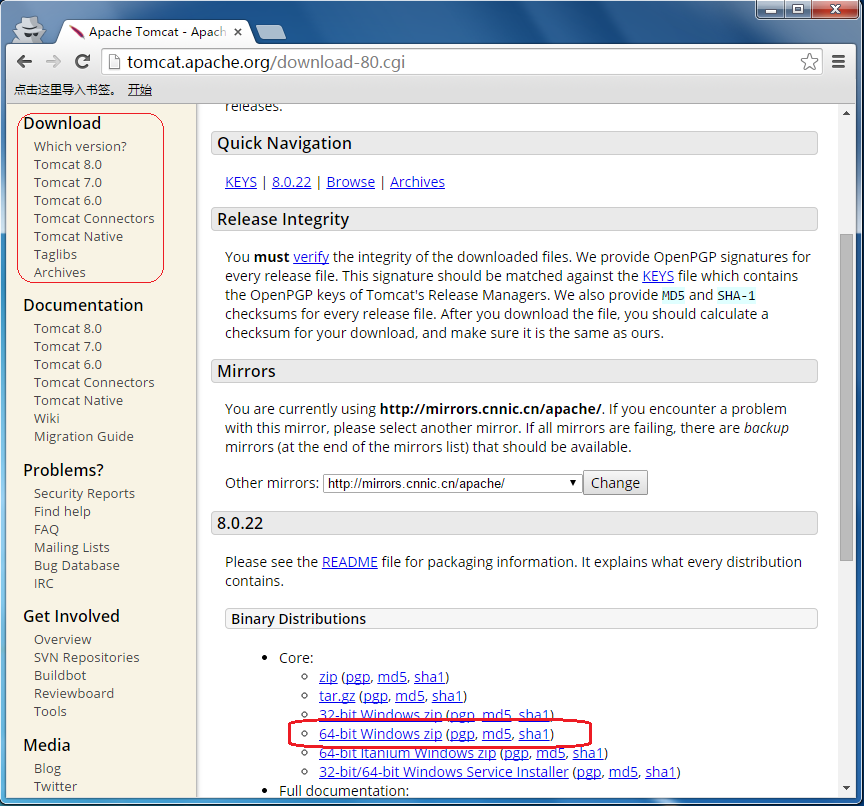The height and width of the screenshot is (806, 864).
Task: Go forward with the forward arrow
Action: coord(53,62)
